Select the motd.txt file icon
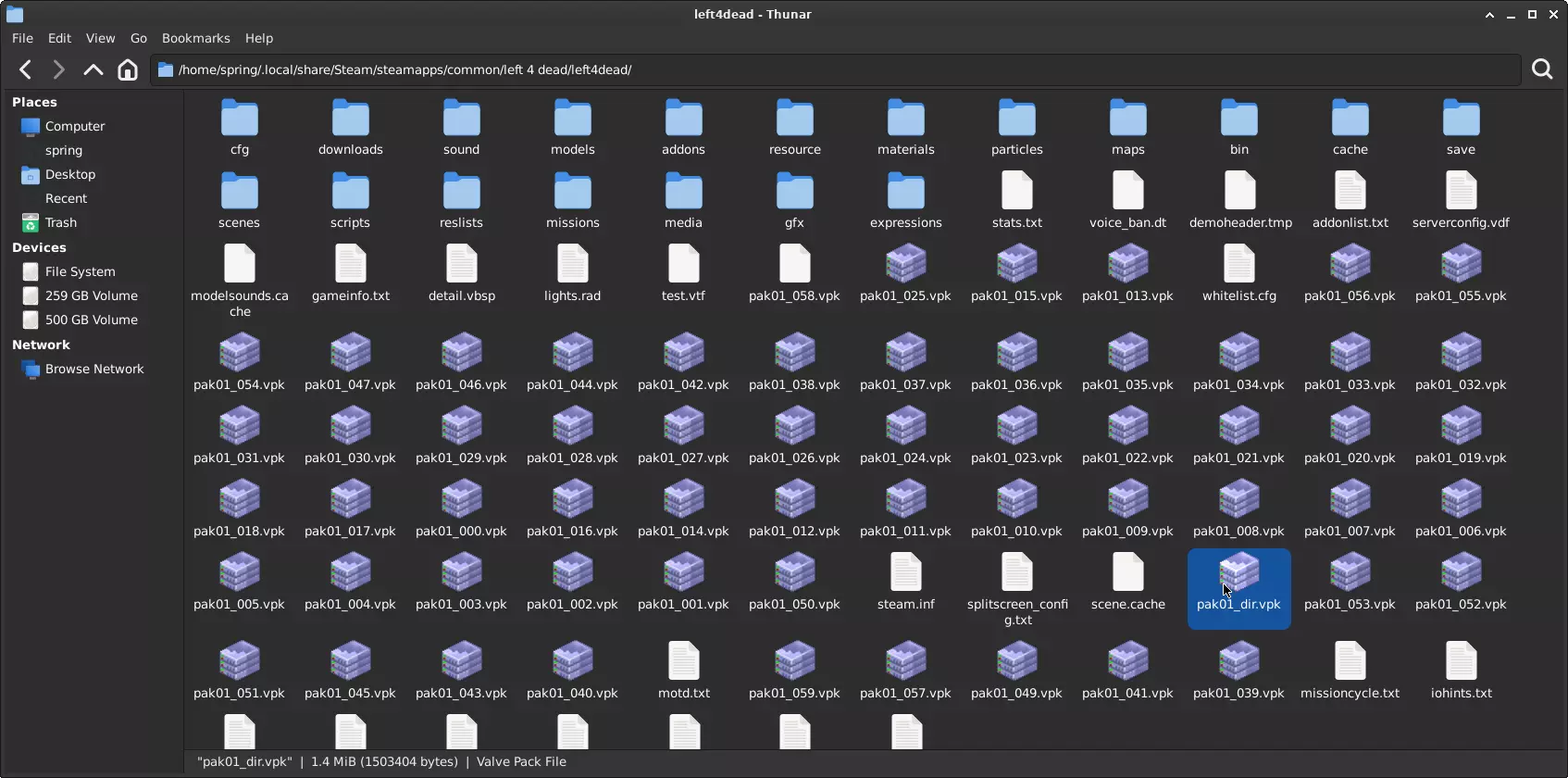The image size is (1568, 778). click(684, 661)
